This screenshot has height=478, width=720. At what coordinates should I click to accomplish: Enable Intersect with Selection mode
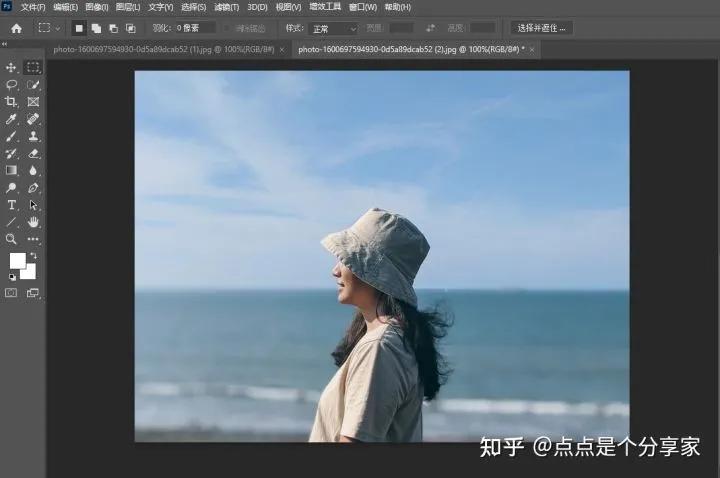tap(131, 28)
